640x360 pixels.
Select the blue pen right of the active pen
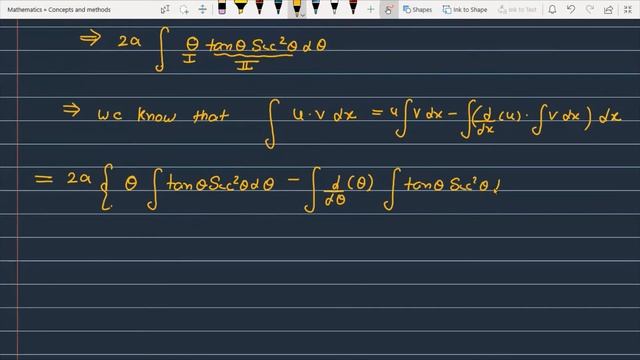pyautogui.click(x=316, y=8)
